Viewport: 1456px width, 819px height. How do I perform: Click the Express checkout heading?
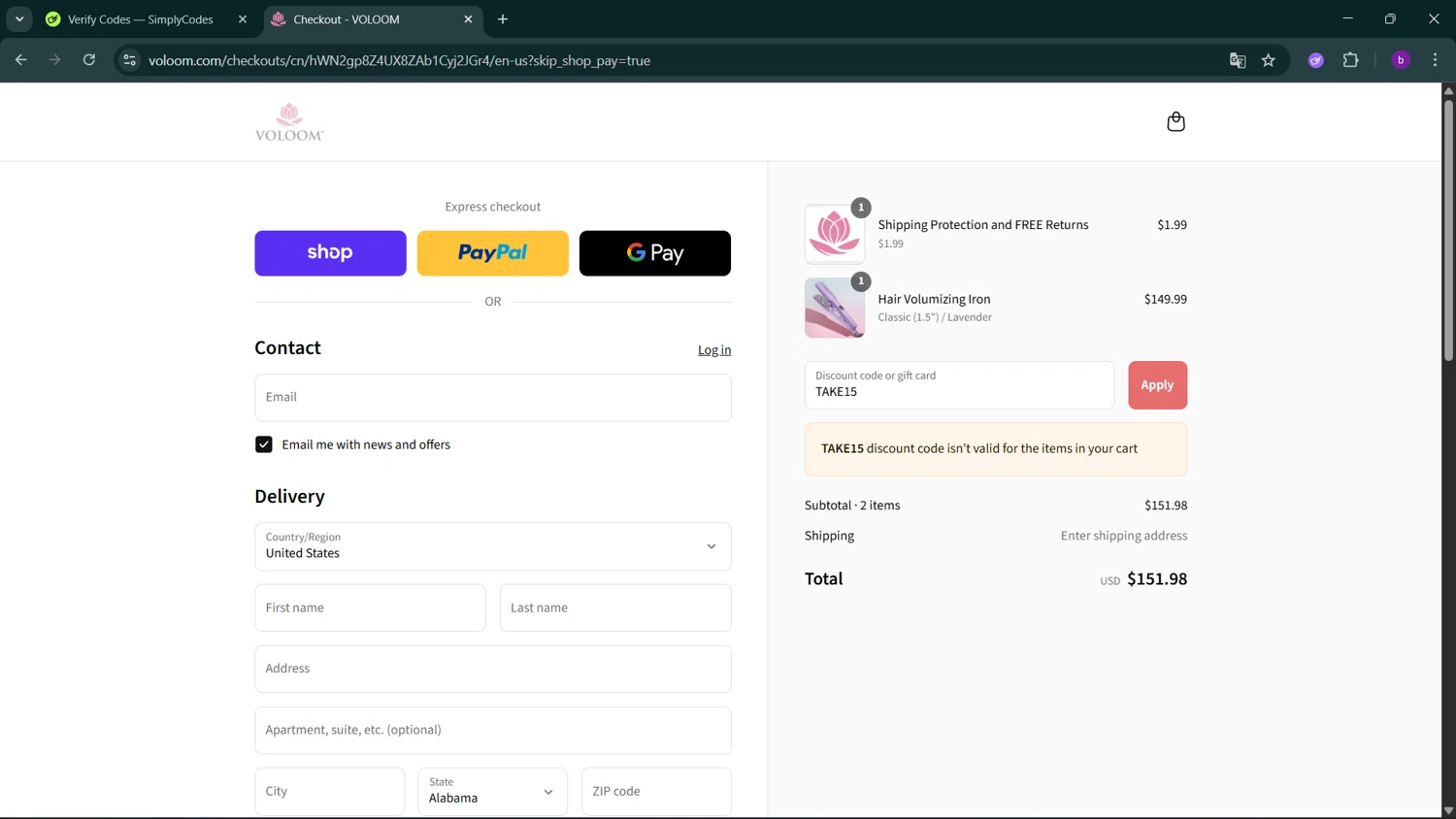click(493, 207)
